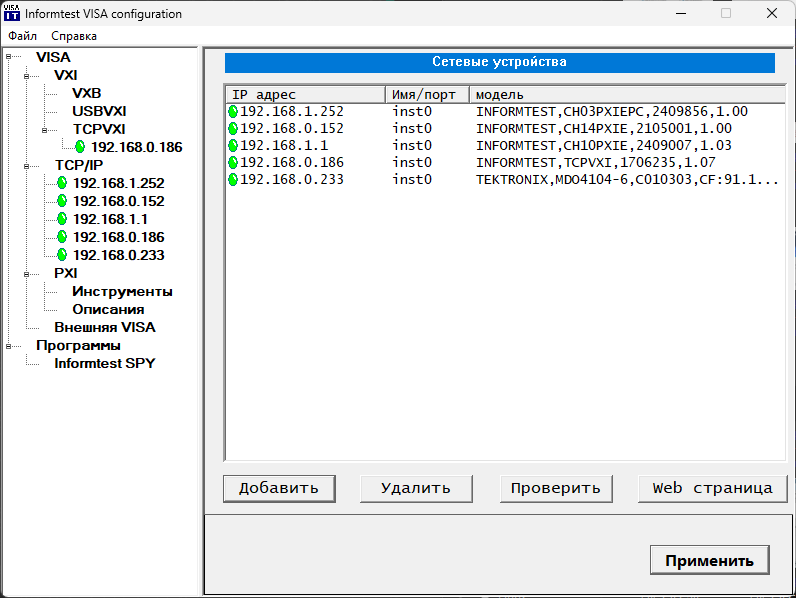Viewport: 796px width, 598px height.
Task: Select the TCP/IP tree item
Action: point(79,165)
